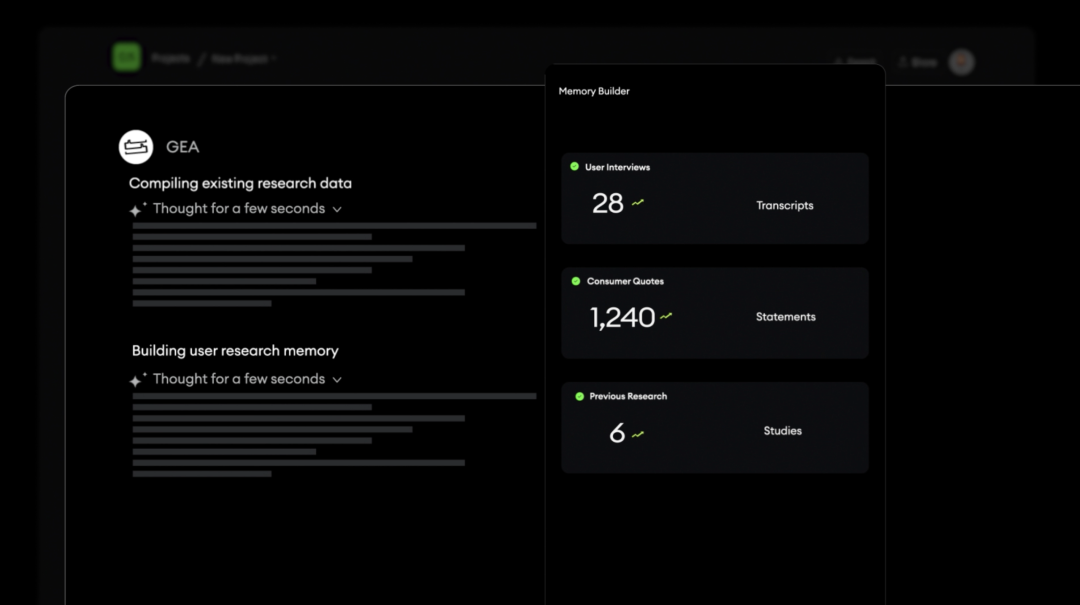1080x605 pixels.
Task: Open the New Project dropdown in breadcrumb
Action: click(244, 59)
